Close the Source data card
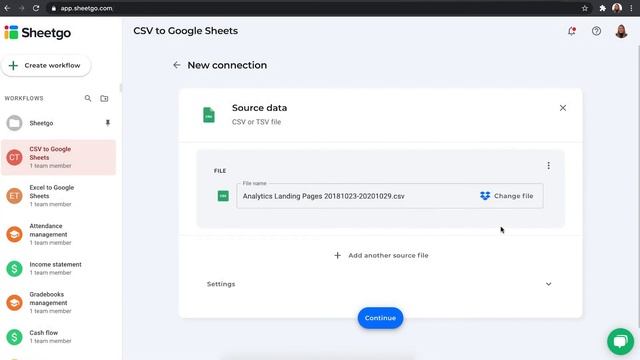 (x=563, y=108)
